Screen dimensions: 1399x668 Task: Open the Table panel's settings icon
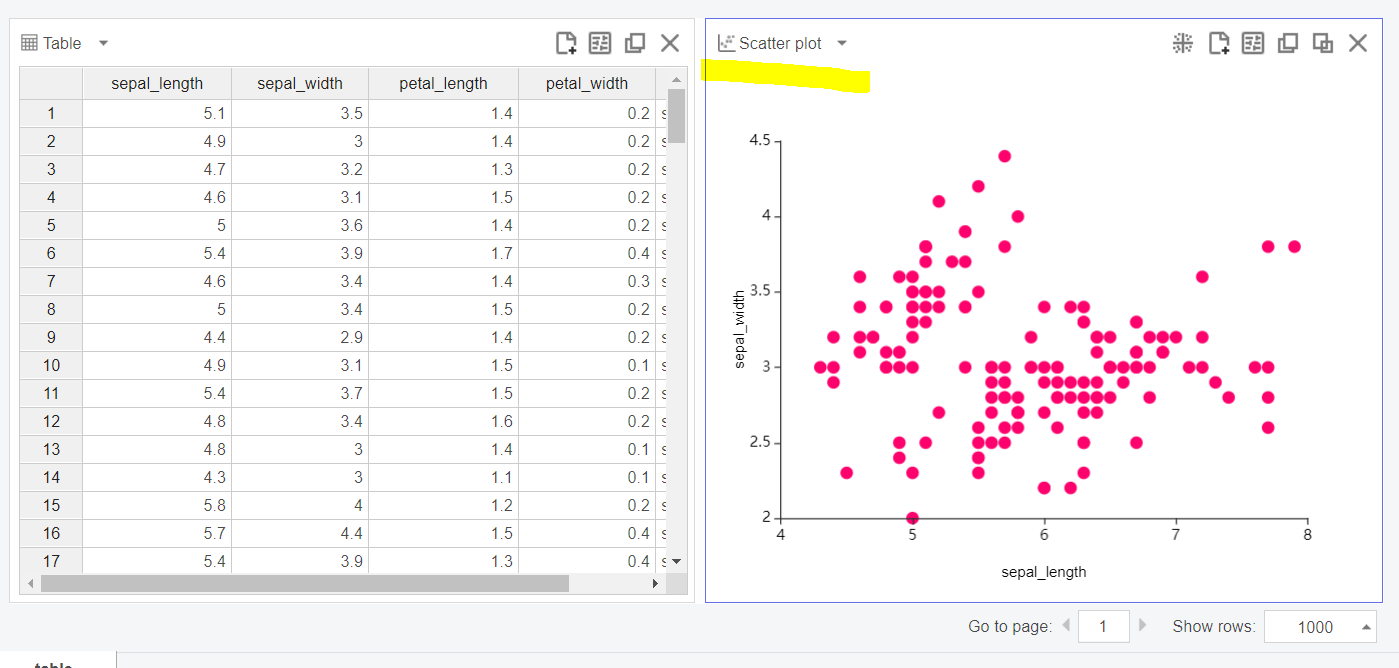600,43
